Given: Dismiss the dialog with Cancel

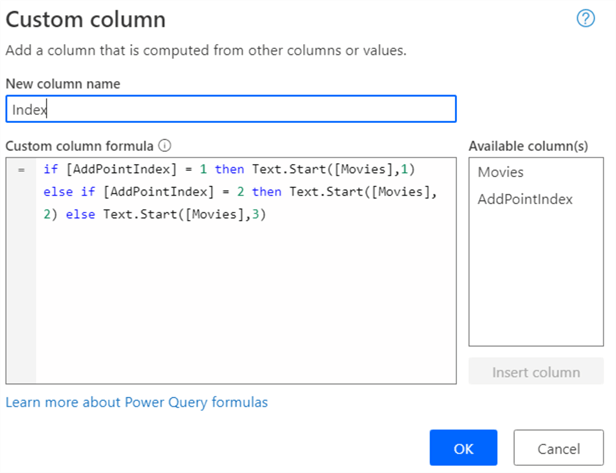Looking at the screenshot, I should (559, 449).
